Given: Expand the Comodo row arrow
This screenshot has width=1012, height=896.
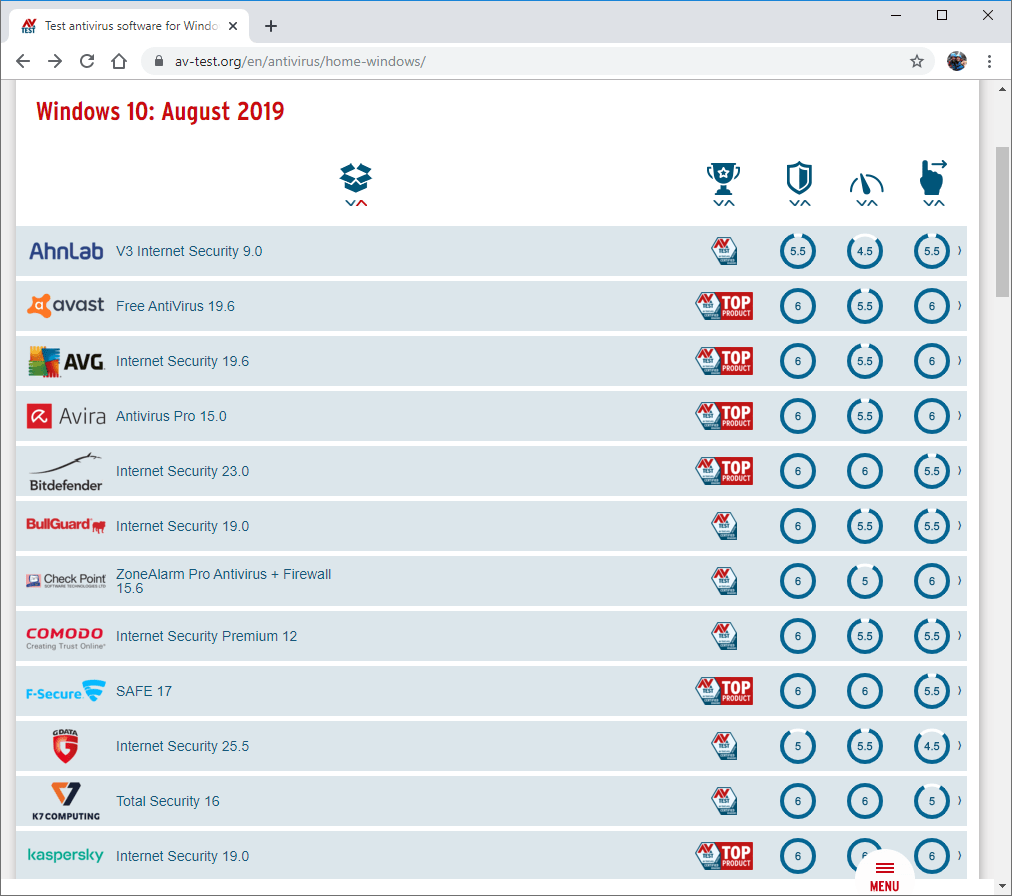Looking at the screenshot, I should tap(960, 635).
